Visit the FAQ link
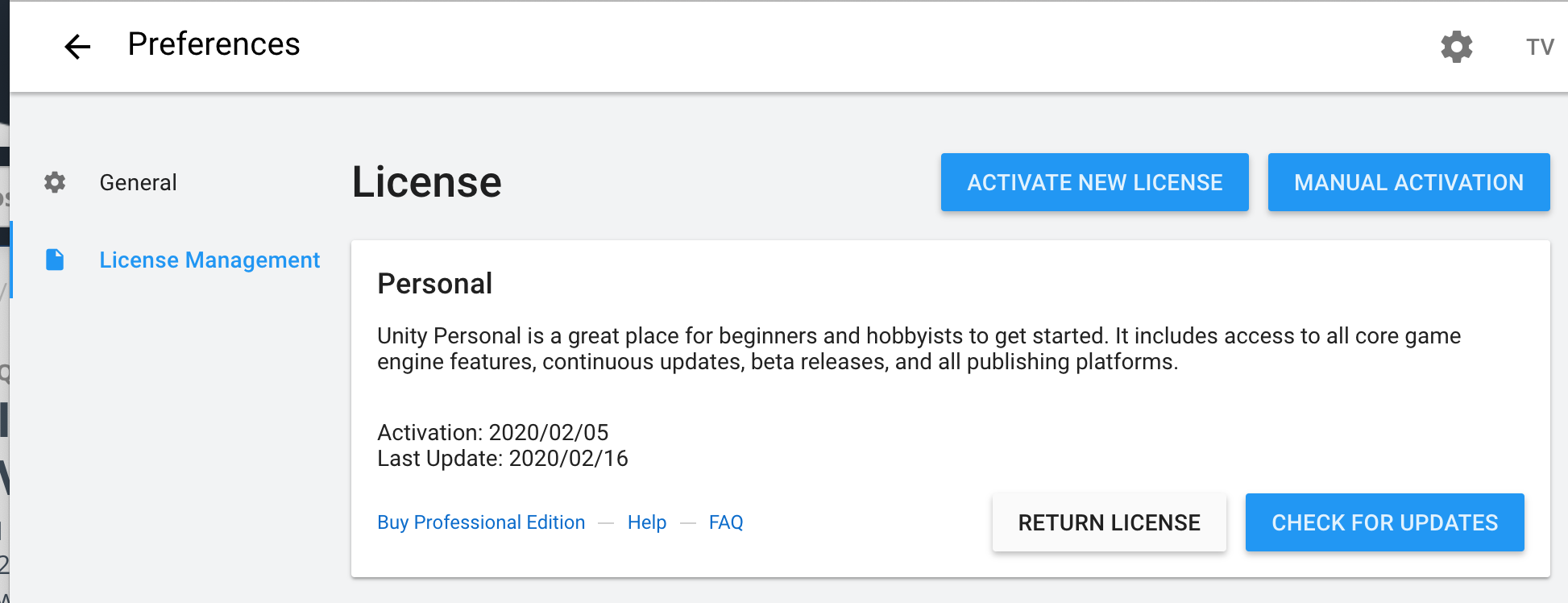This screenshot has height=603, width=1568. [x=726, y=522]
